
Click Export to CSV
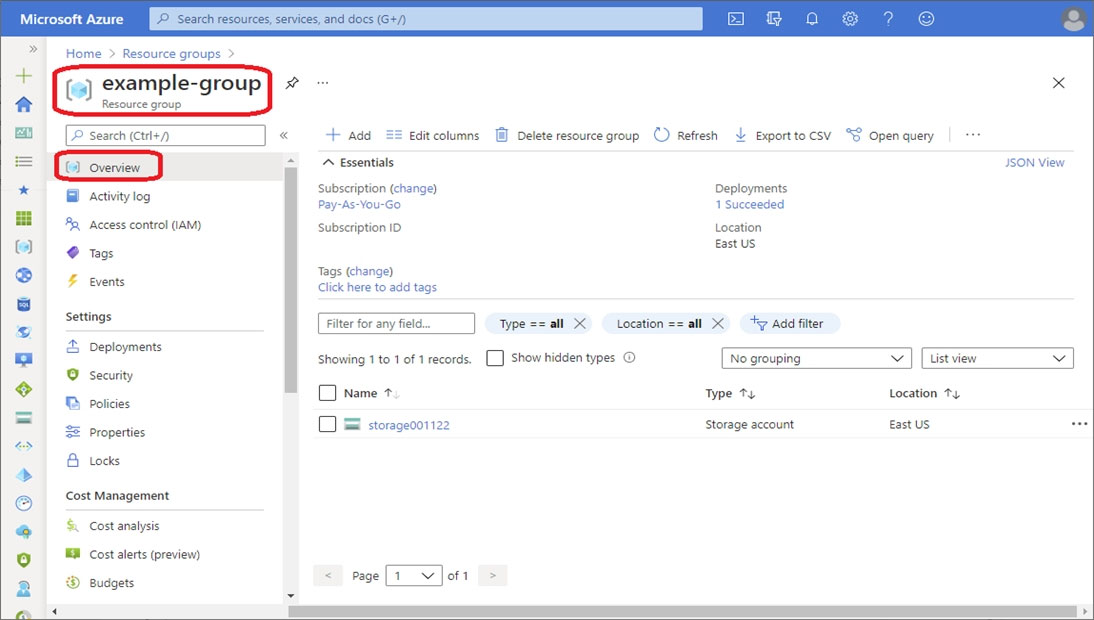pyautogui.click(x=782, y=135)
